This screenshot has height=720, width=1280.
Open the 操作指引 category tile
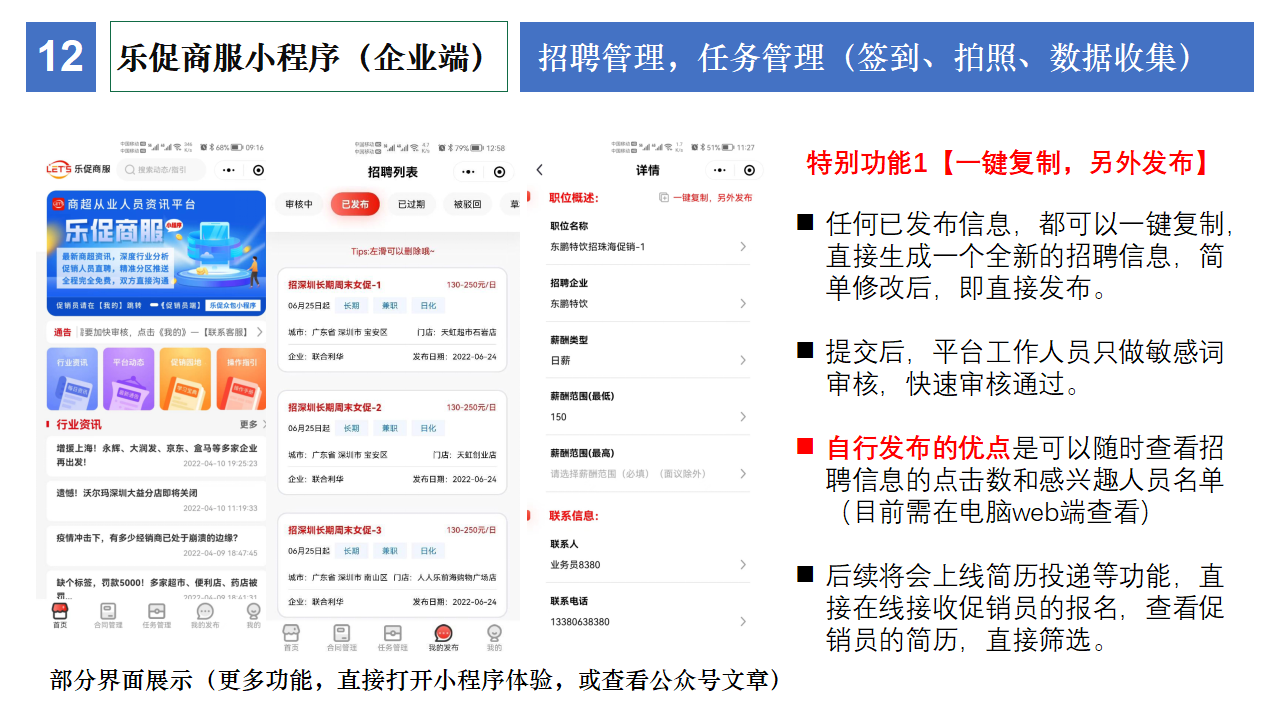pos(241,378)
